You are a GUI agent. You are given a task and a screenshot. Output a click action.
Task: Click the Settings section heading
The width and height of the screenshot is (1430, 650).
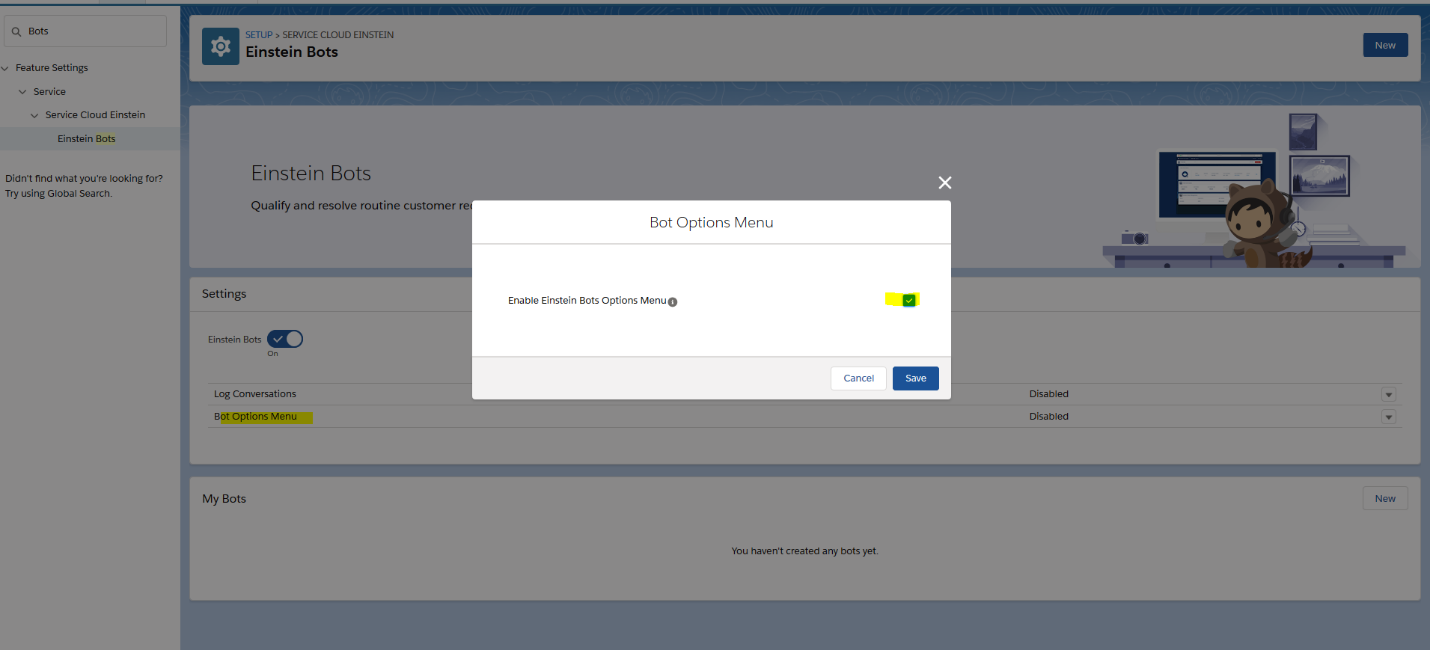(224, 294)
